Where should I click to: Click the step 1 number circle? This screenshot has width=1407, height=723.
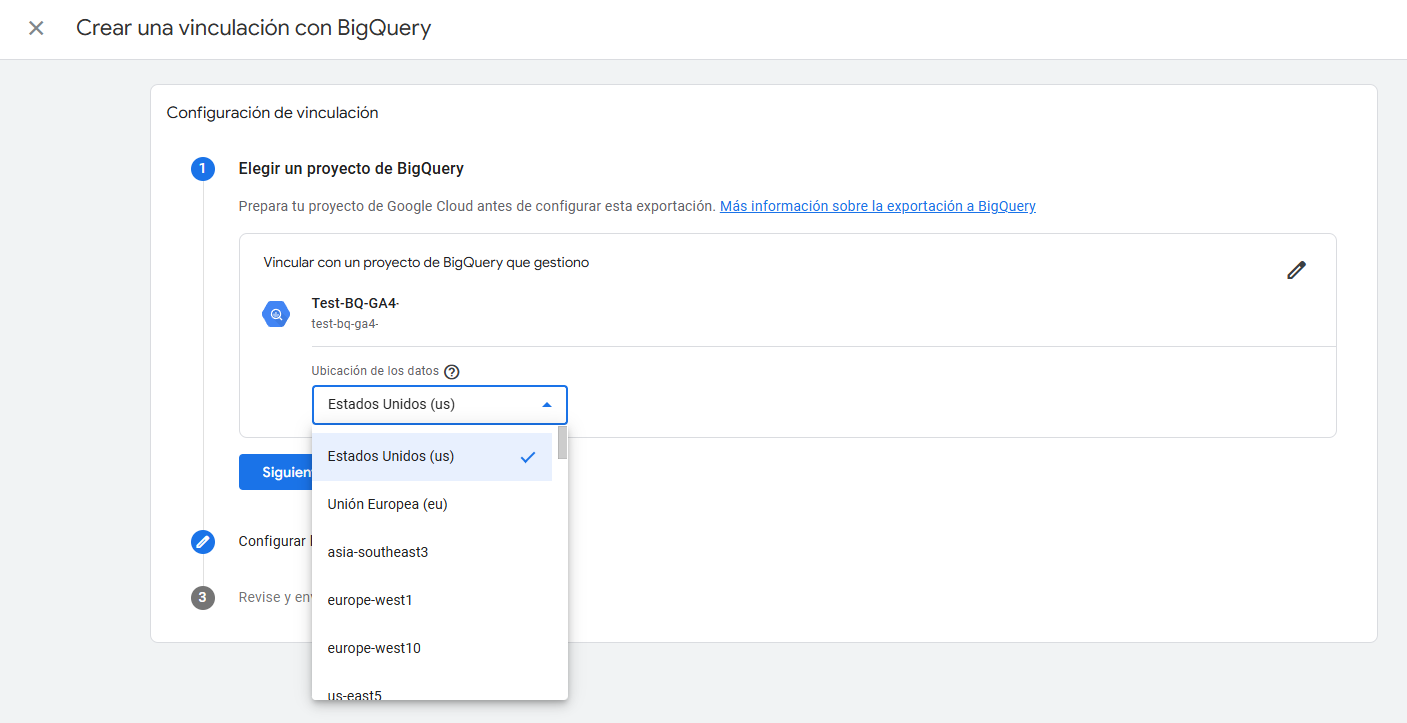(203, 169)
